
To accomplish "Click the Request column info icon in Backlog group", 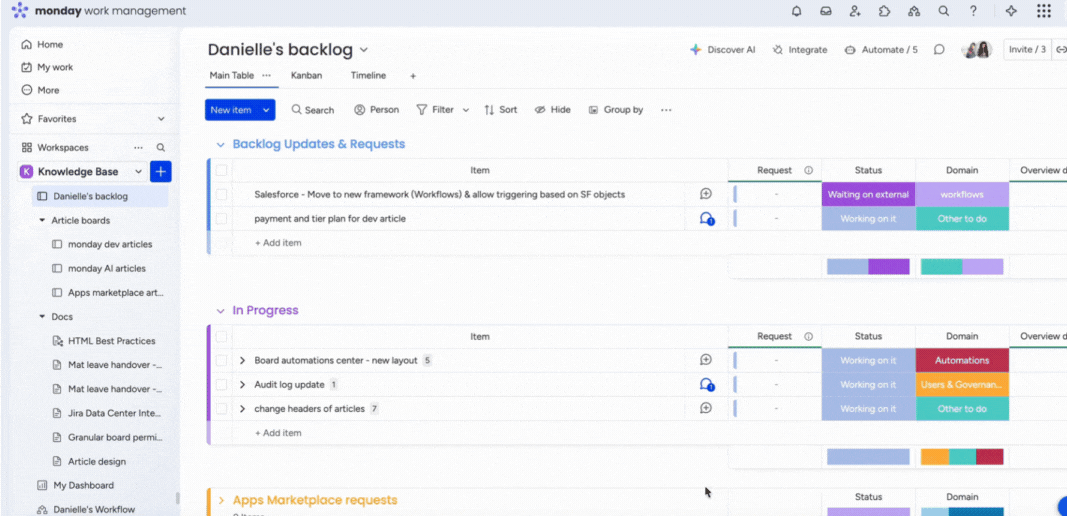I will click(x=808, y=170).
